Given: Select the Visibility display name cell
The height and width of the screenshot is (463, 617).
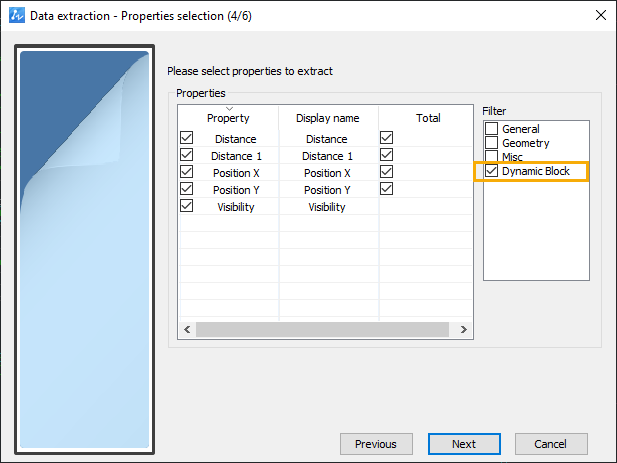Looking at the screenshot, I should click(x=327, y=207).
